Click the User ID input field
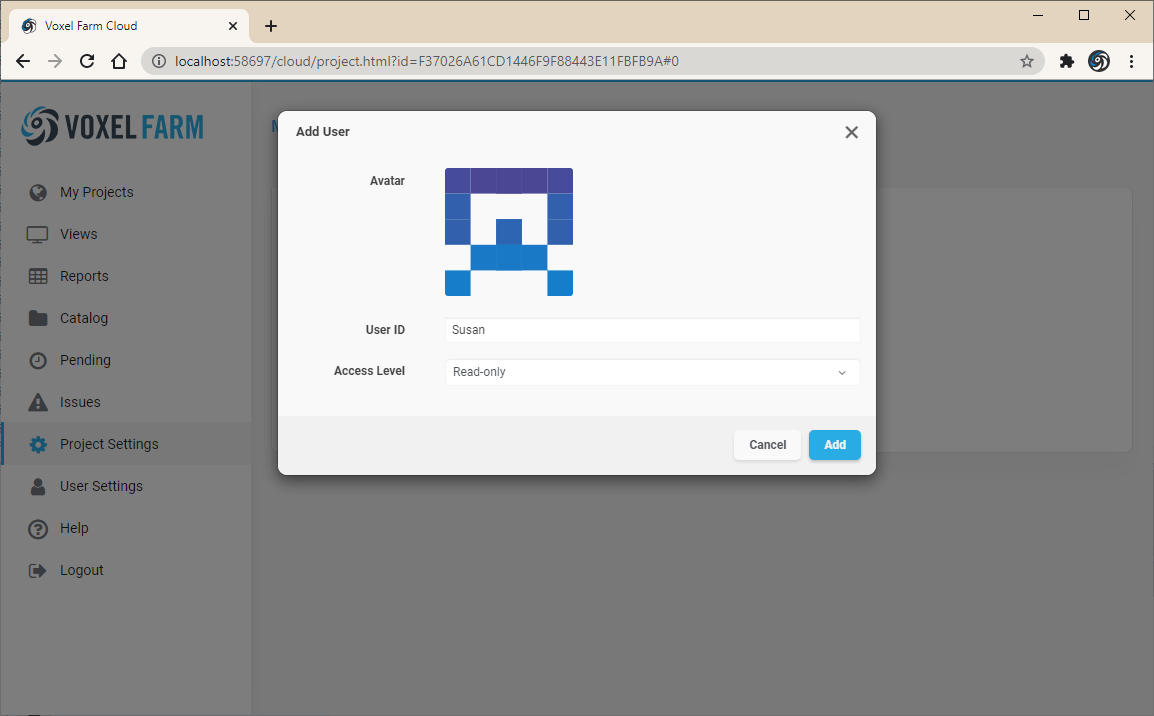 coord(652,330)
